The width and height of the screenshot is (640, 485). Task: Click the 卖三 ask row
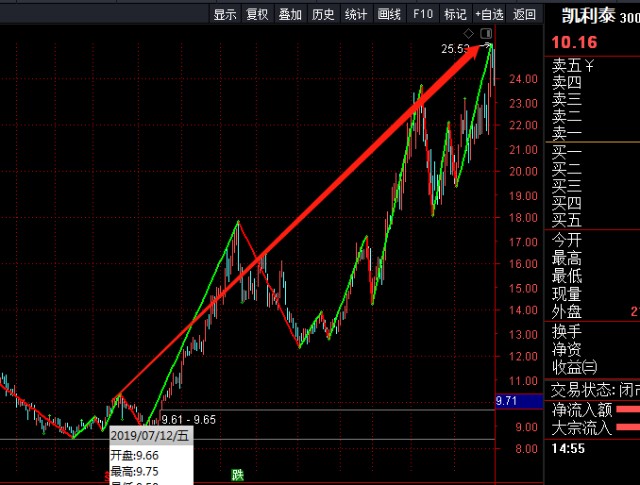pos(592,99)
